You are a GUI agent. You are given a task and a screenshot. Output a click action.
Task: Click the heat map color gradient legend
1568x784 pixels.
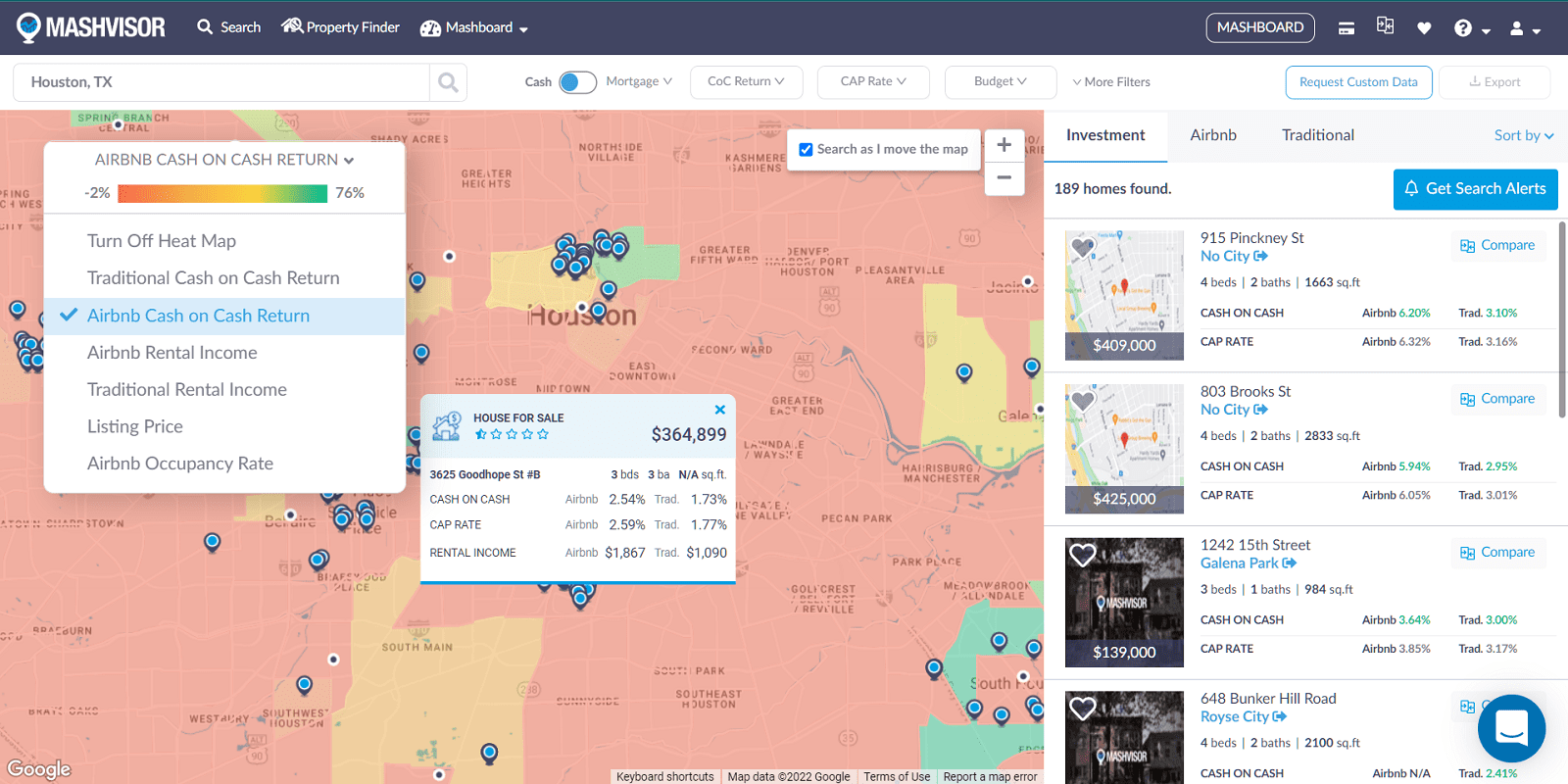pos(222,193)
